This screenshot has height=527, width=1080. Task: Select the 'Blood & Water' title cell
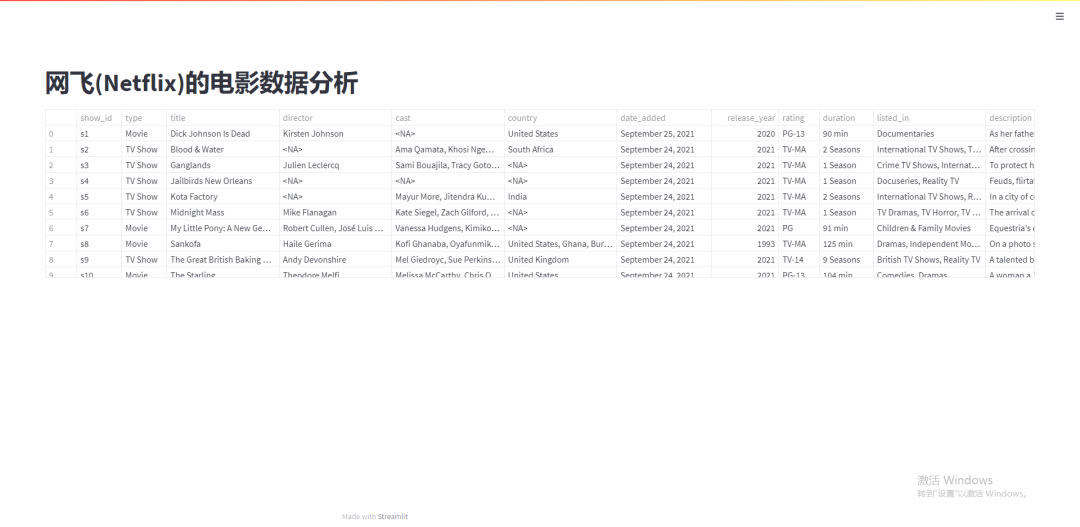tap(223, 149)
